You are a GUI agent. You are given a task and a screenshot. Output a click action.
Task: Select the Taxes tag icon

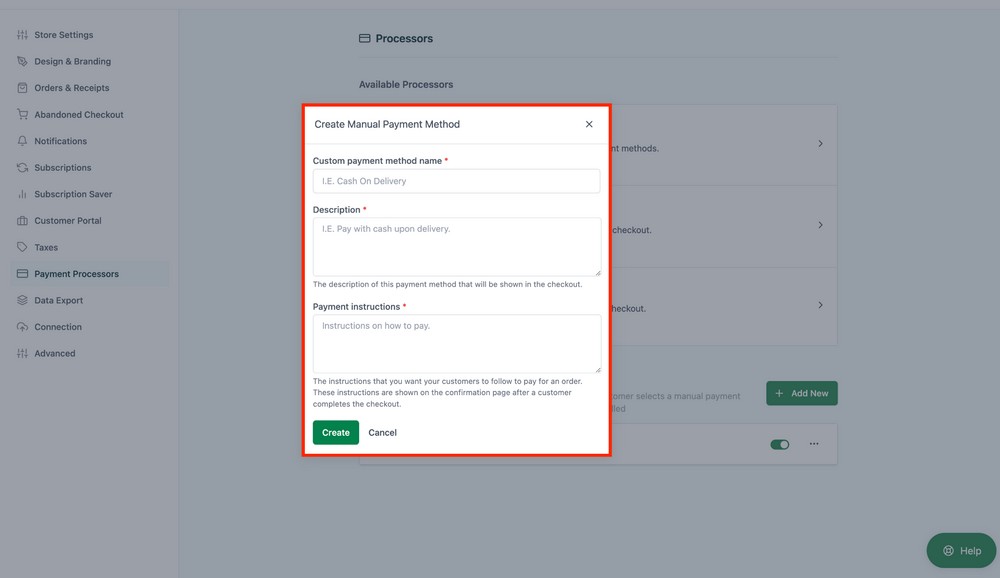click(22, 246)
